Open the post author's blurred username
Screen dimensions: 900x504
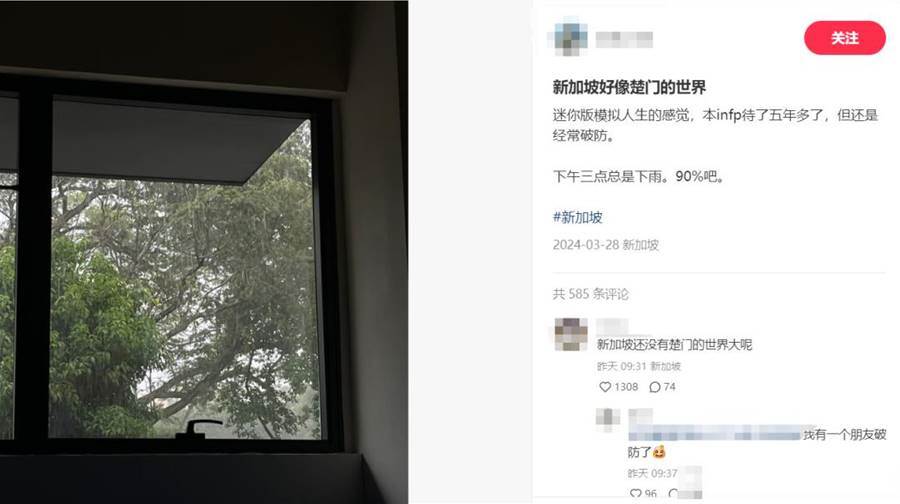click(624, 40)
